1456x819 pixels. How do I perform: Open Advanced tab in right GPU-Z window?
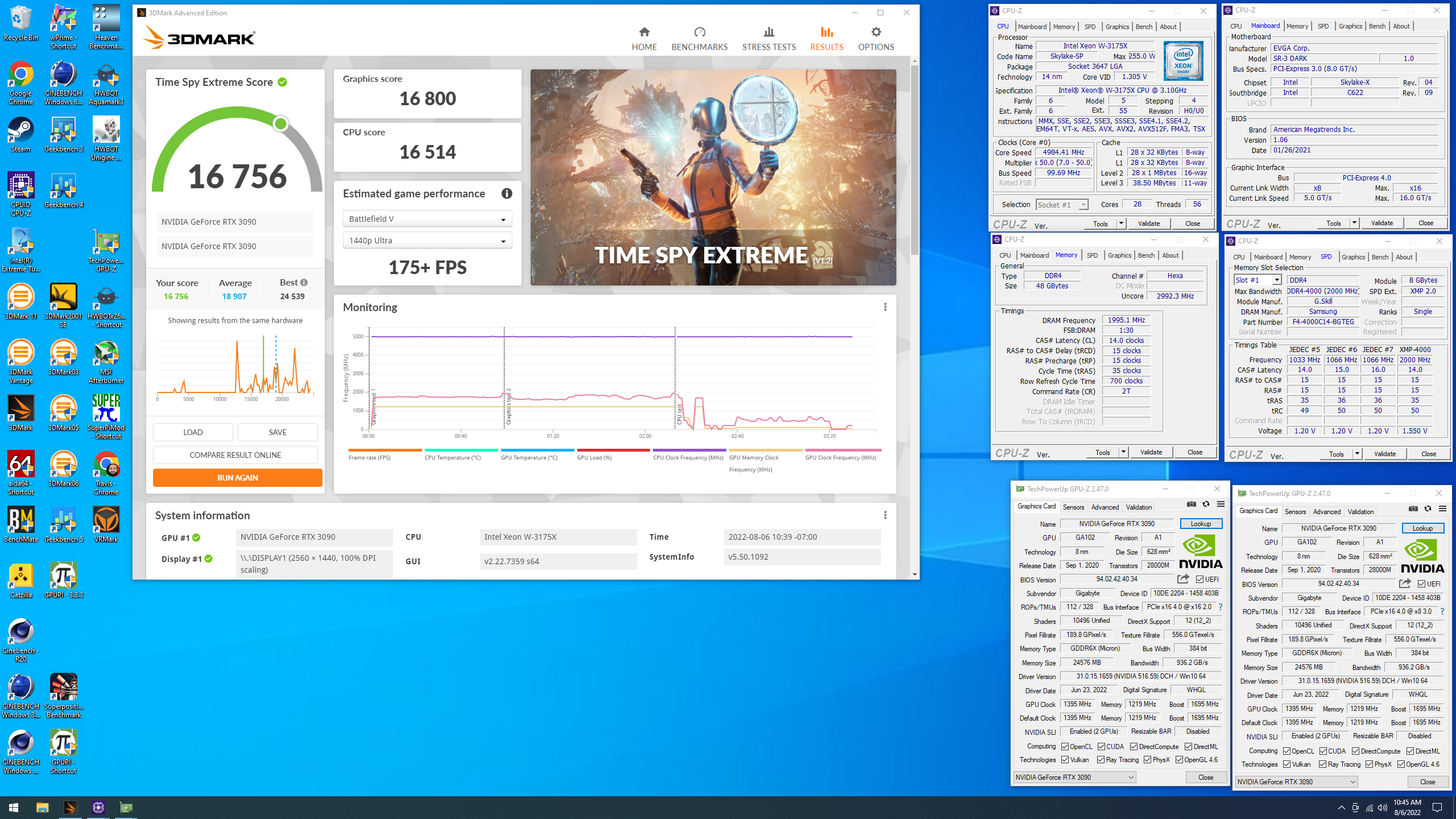click(1326, 511)
